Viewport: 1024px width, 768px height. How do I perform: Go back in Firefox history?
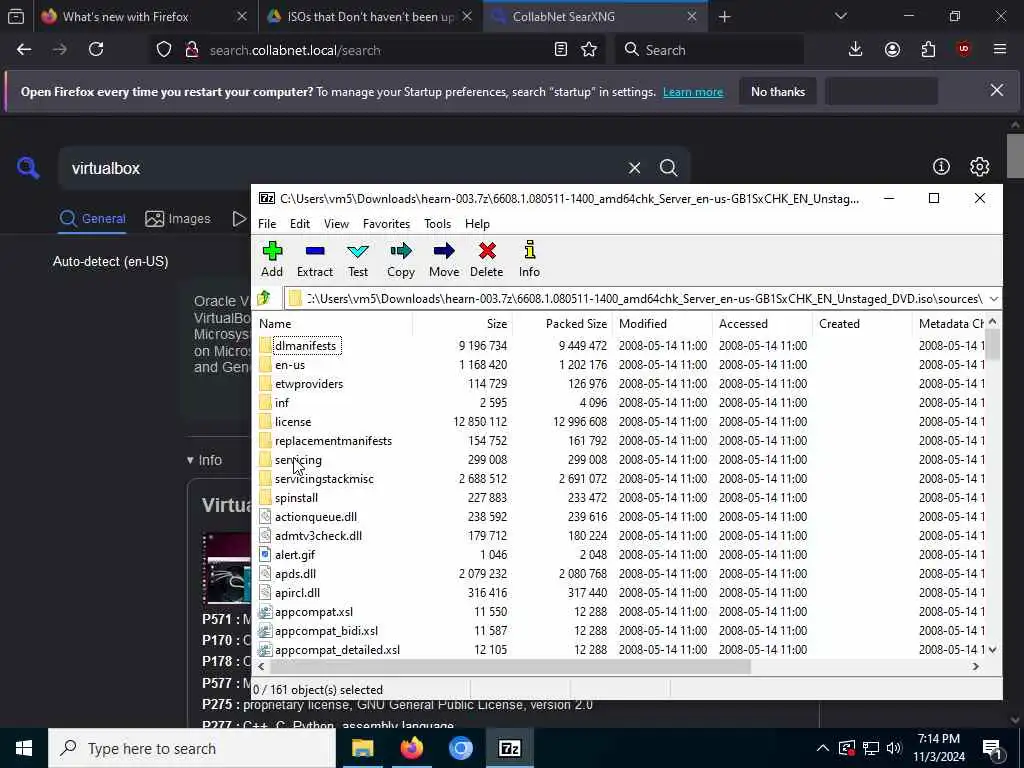click(x=24, y=50)
